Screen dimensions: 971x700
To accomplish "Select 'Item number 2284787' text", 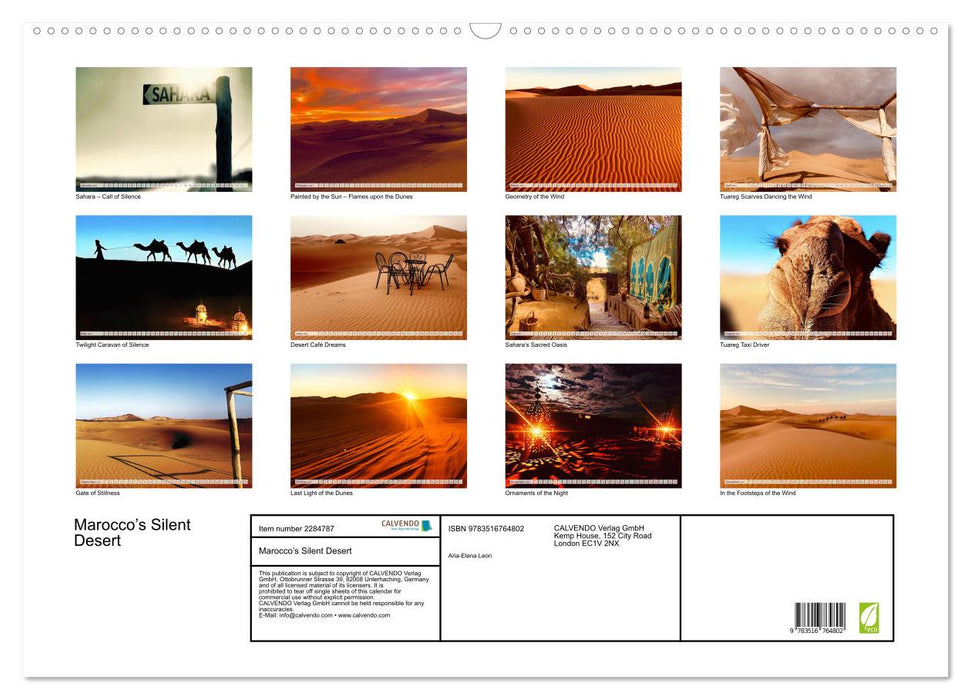I will (296, 529).
